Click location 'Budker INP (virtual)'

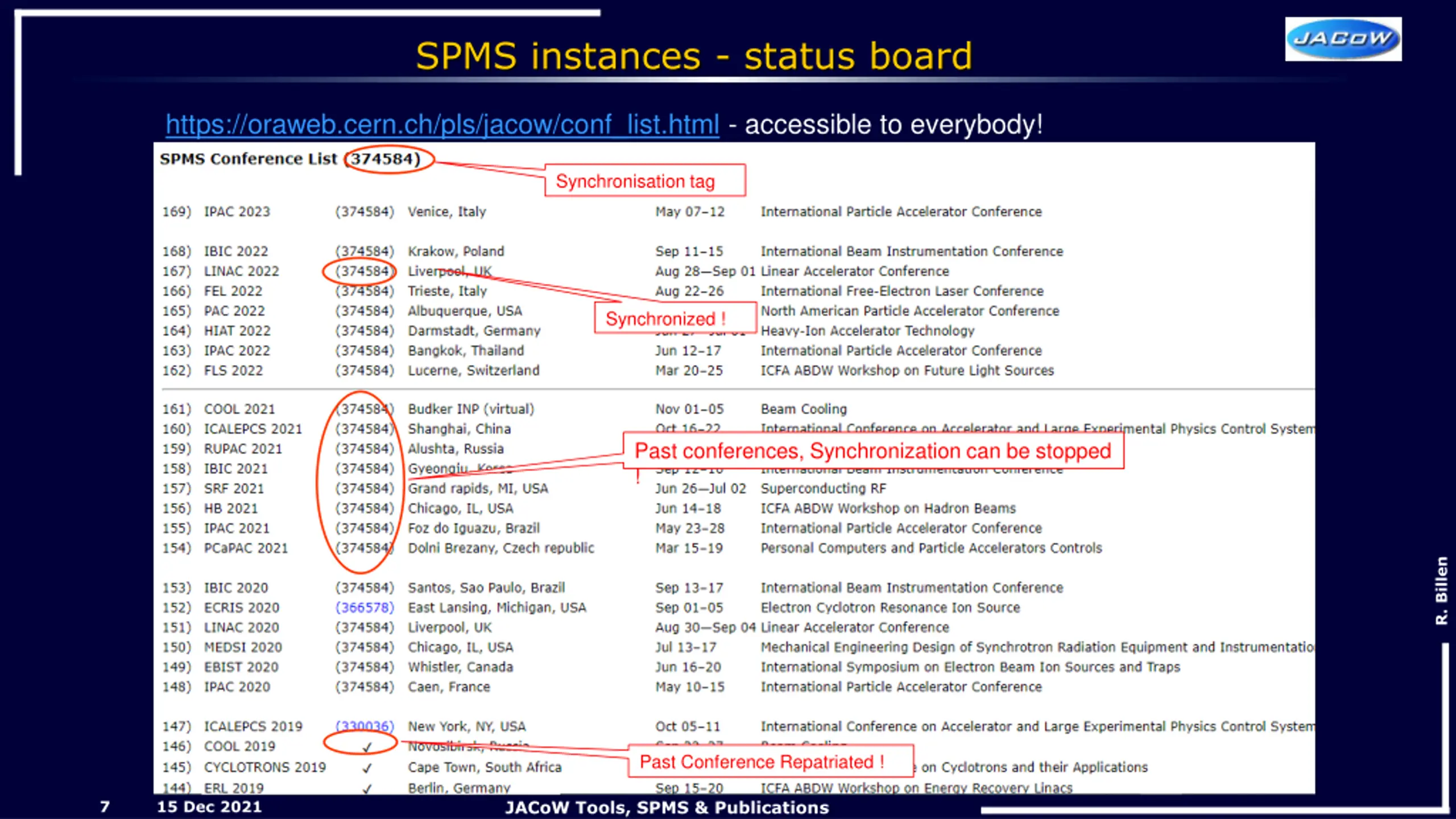[471, 409]
